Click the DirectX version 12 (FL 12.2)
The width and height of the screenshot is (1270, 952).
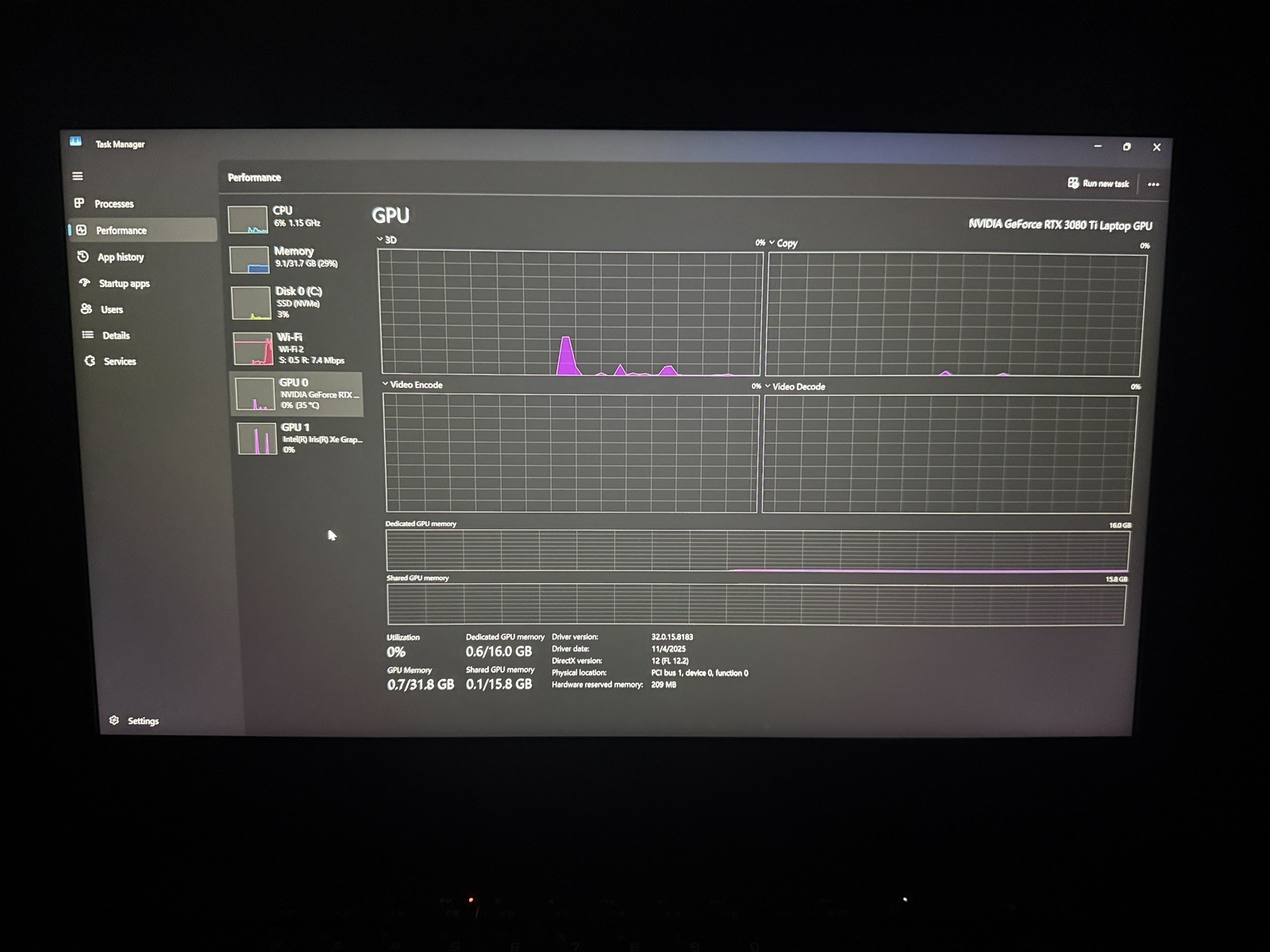(x=670, y=660)
